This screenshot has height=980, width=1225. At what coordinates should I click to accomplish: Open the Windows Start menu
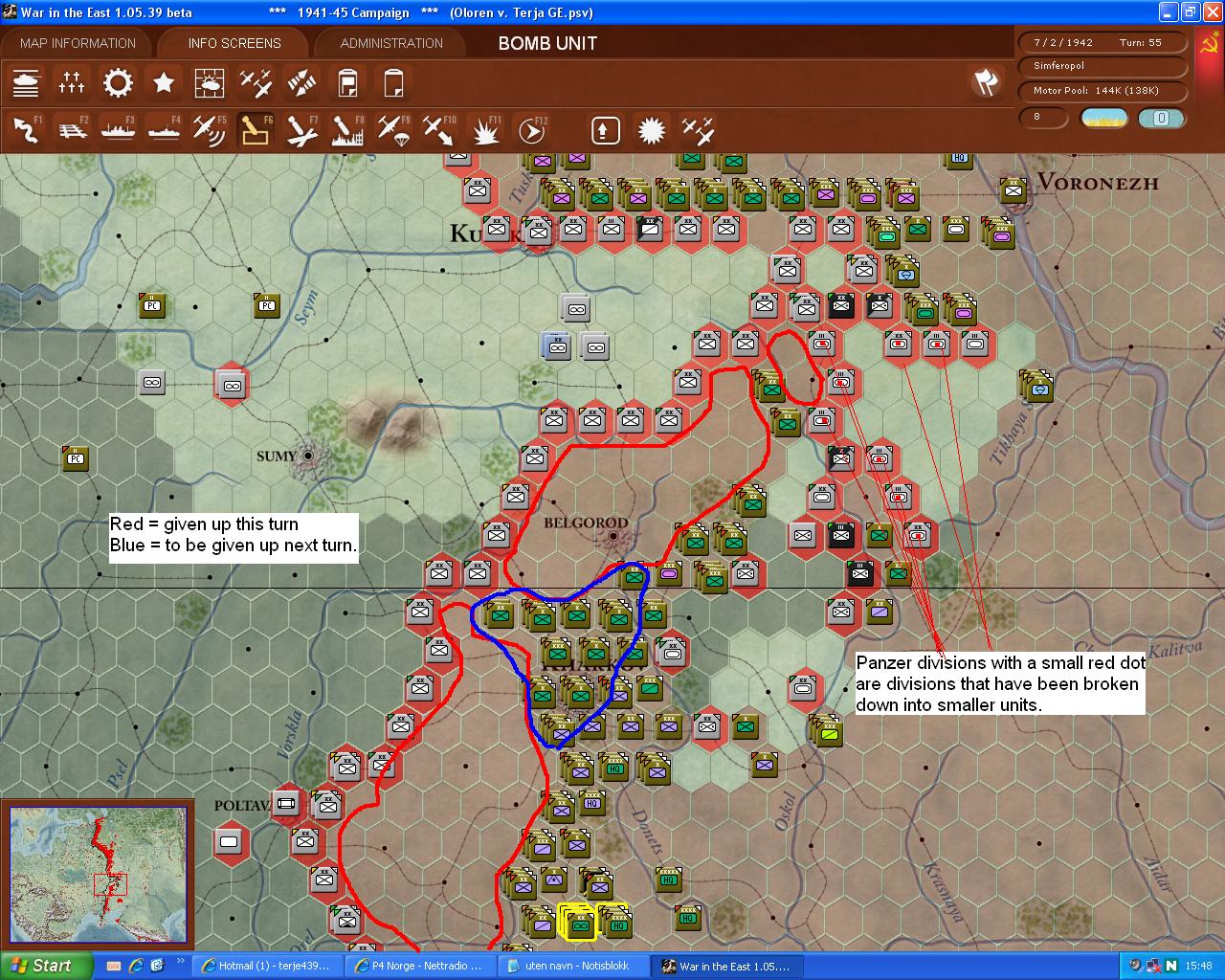click(47, 966)
